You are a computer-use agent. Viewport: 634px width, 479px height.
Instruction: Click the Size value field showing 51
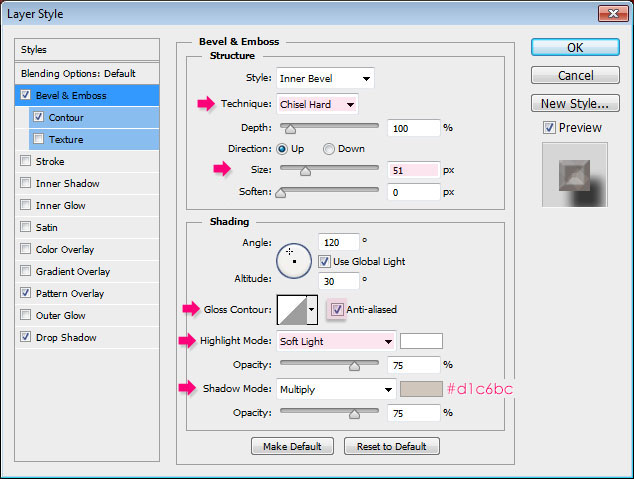click(413, 170)
